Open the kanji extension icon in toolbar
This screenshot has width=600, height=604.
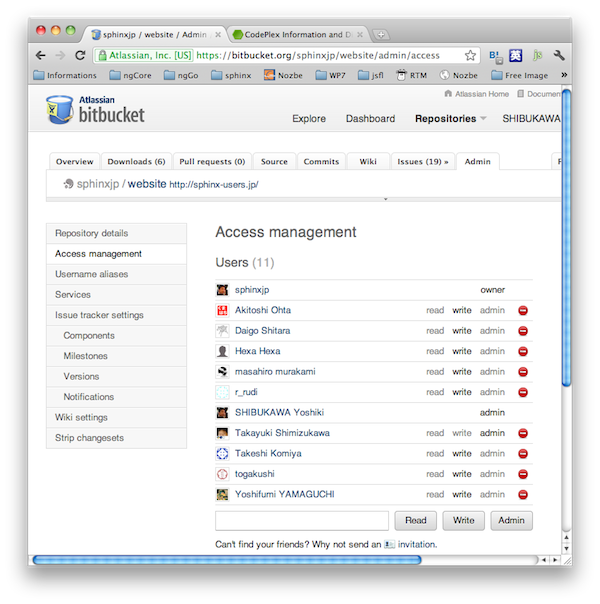click(516, 56)
